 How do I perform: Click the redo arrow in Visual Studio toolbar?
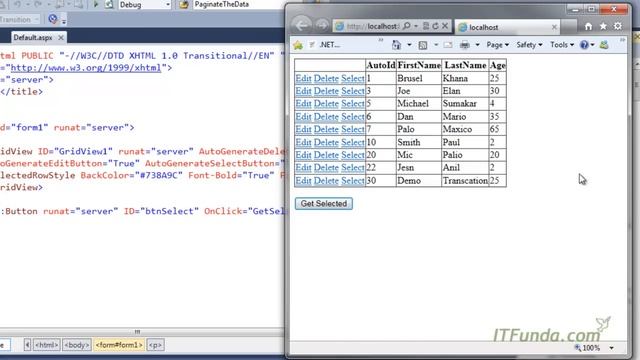point(37,4)
